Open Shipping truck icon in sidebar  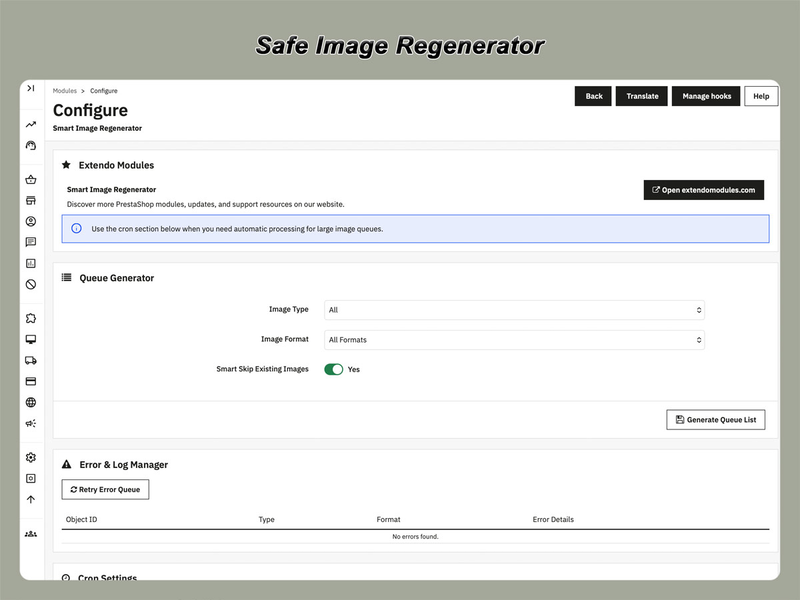[x=31, y=360]
